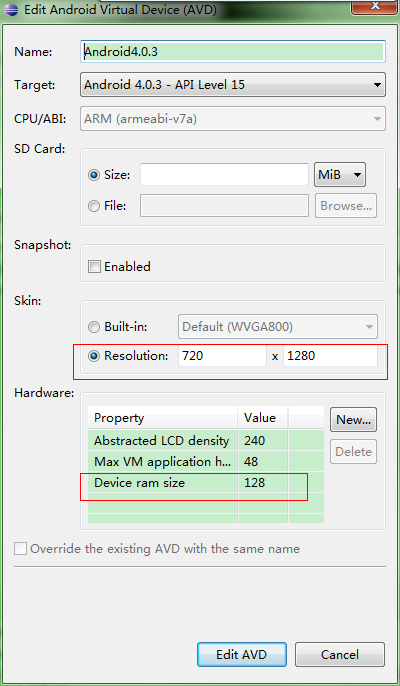Toggle Override the existing AVD checkbox
Screen dimensions: 400x686
tap(21, 549)
